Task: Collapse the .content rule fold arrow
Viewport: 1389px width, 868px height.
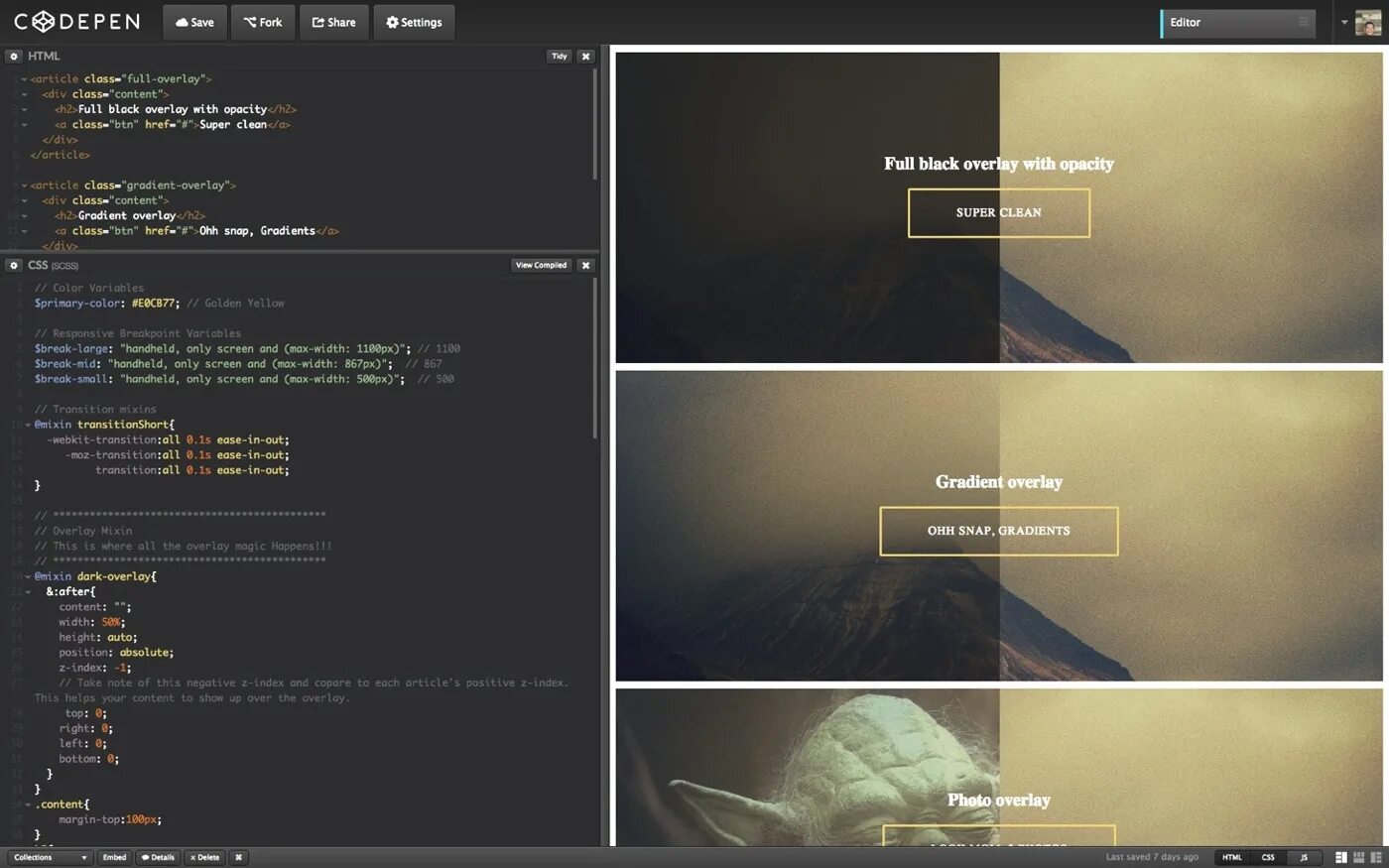Action: (28, 805)
